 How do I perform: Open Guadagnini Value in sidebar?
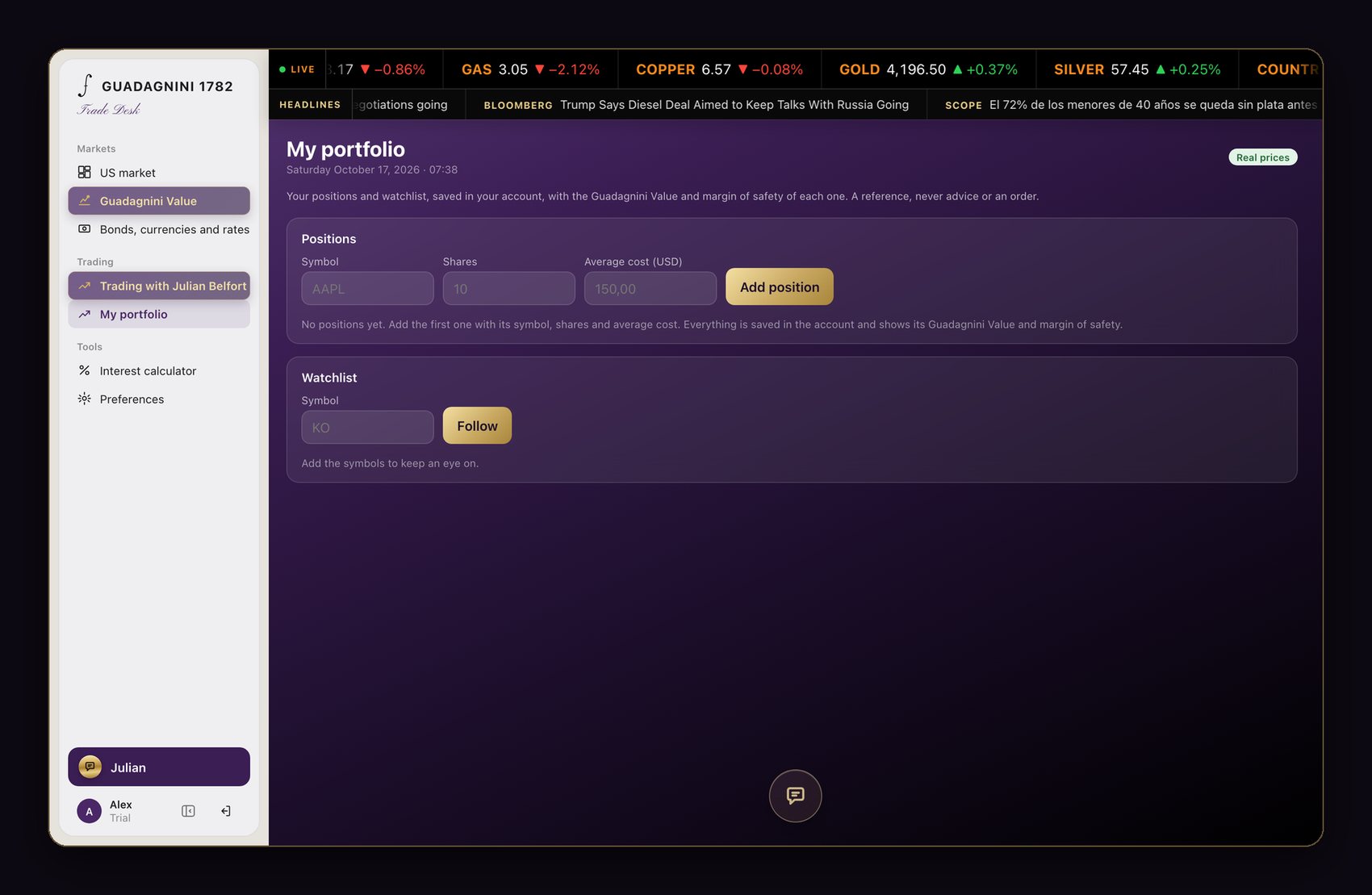pos(159,201)
